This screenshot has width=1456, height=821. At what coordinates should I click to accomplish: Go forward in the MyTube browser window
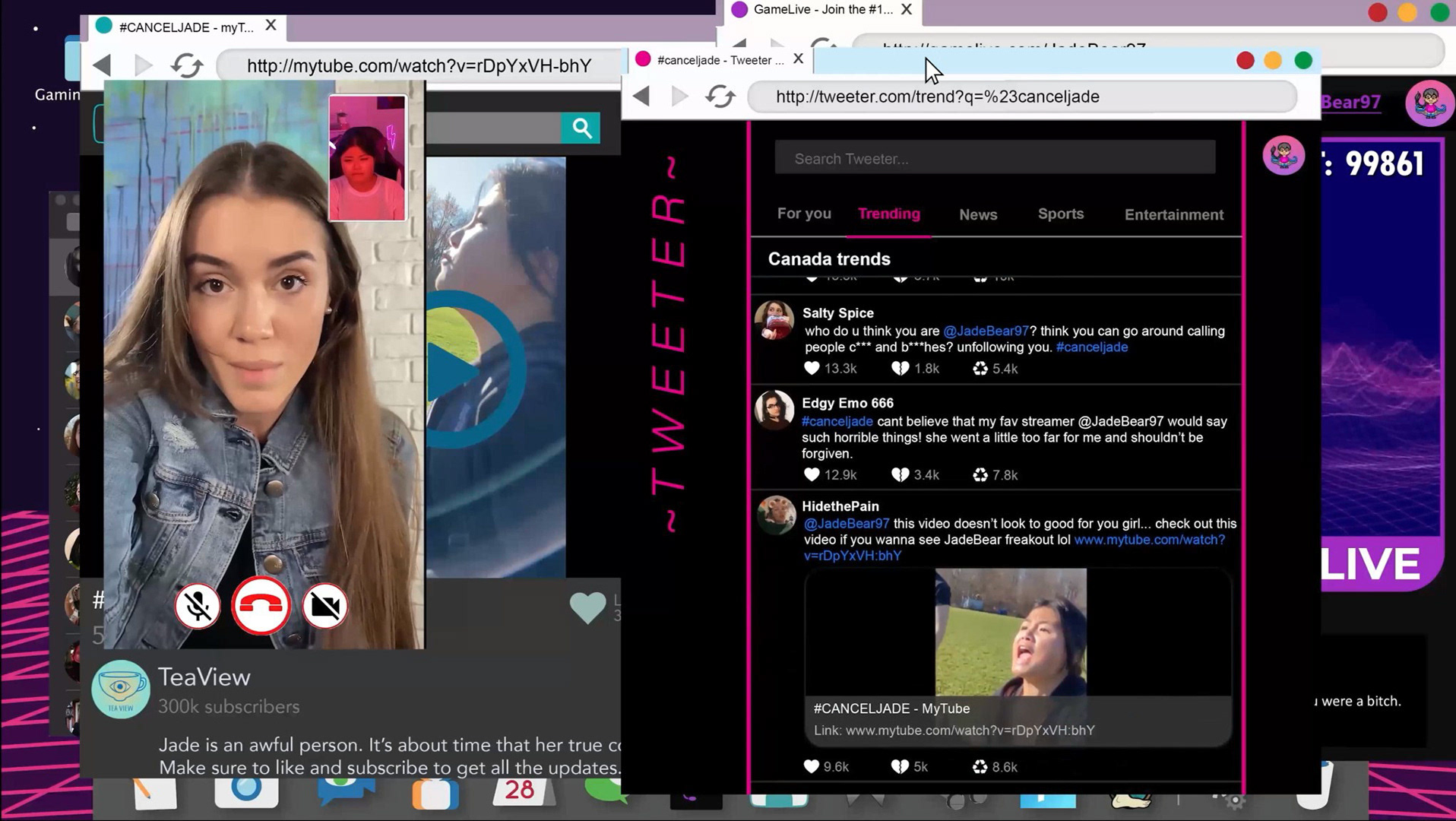[144, 65]
